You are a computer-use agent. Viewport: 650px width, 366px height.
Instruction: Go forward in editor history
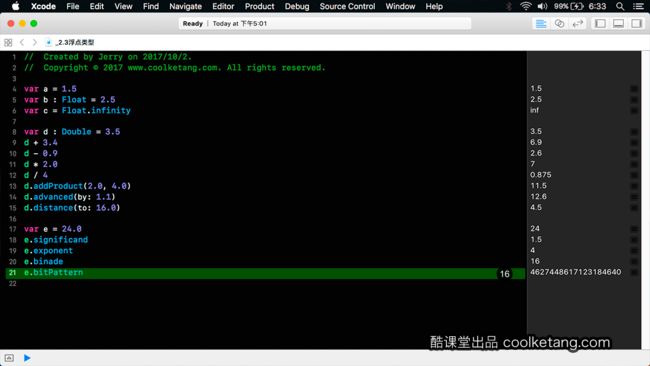pos(34,42)
